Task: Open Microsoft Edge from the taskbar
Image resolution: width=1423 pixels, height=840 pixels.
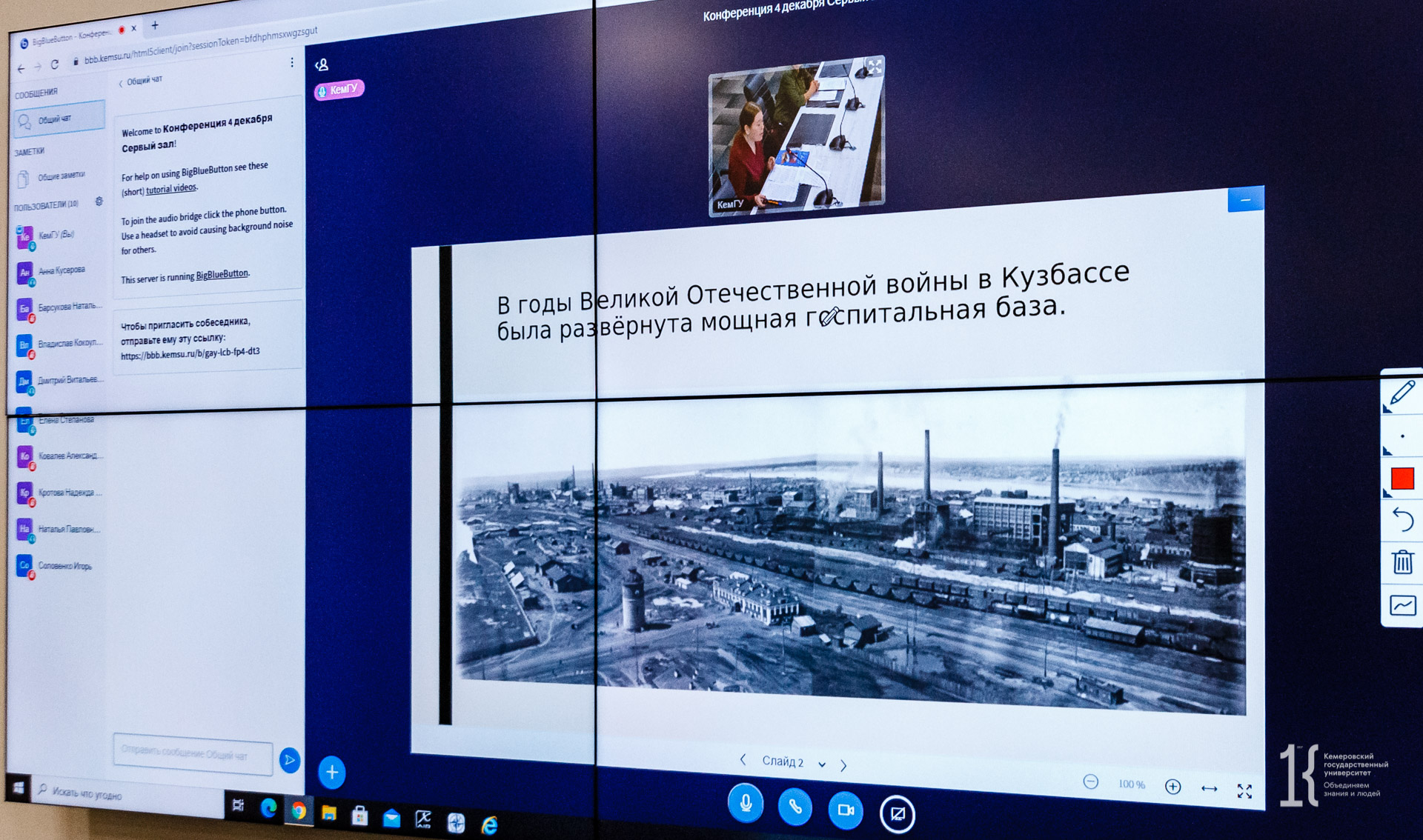Action: pos(268,807)
